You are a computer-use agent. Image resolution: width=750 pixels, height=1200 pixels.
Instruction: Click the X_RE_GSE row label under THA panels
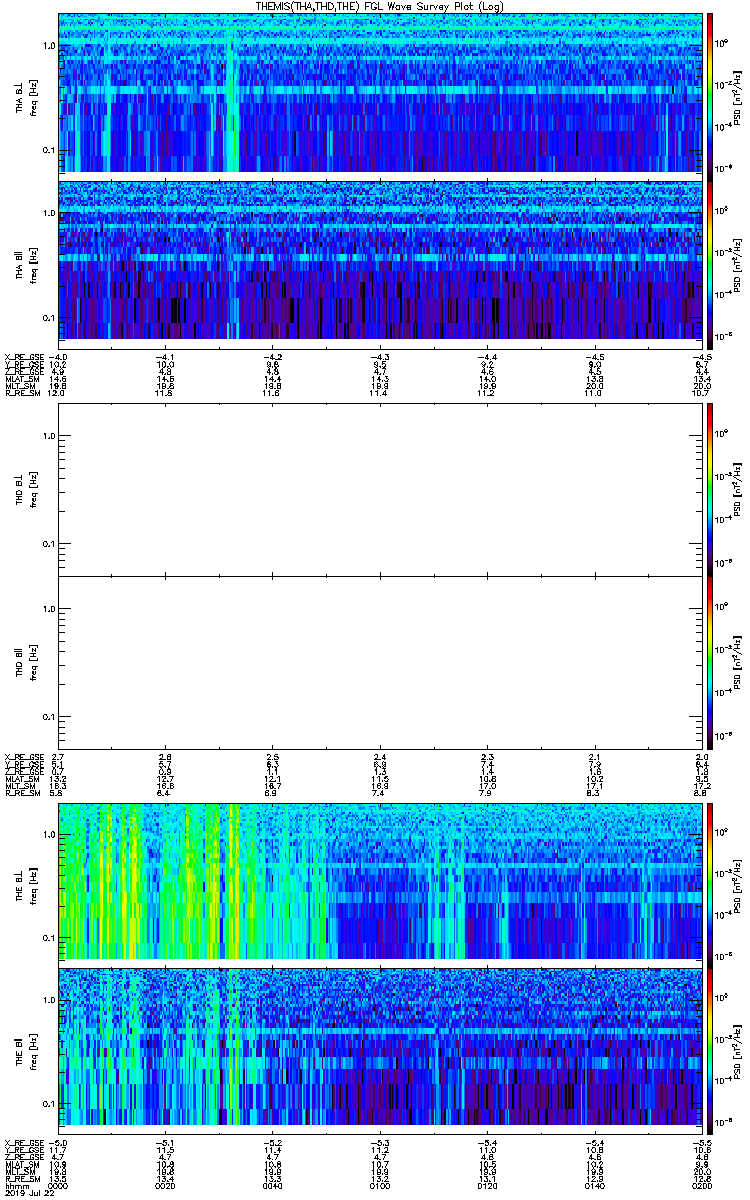[25, 357]
